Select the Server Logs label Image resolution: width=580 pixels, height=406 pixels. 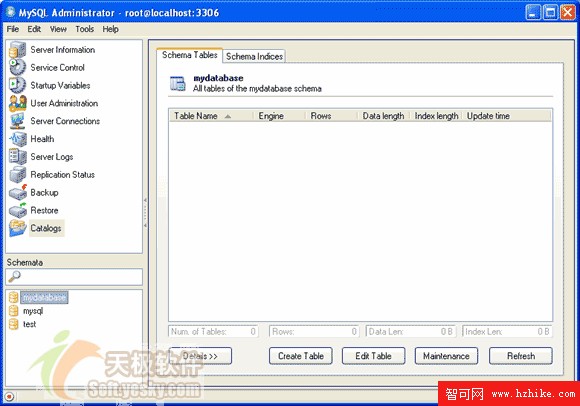[52, 157]
